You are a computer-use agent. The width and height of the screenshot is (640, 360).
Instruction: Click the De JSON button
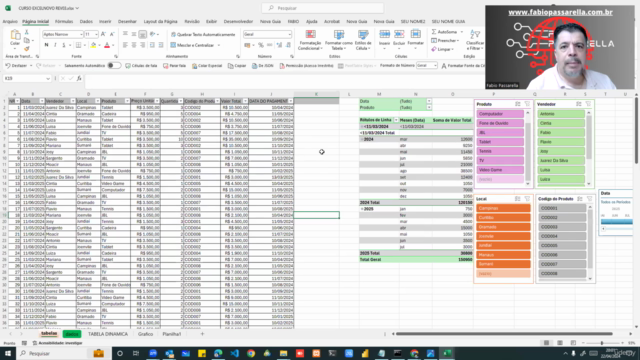point(262,66)
